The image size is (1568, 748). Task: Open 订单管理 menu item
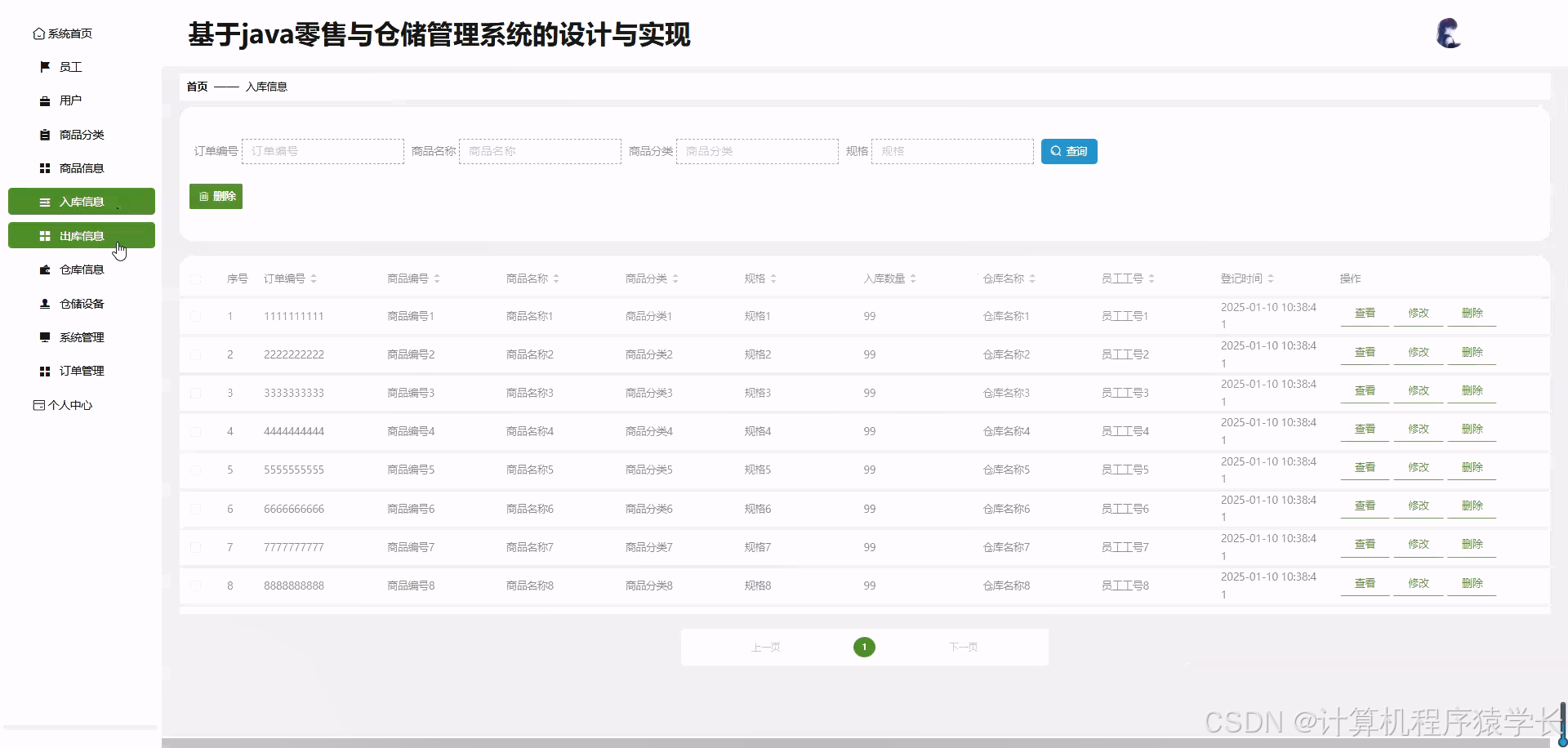pyautogui.click(x=82, y=371)
